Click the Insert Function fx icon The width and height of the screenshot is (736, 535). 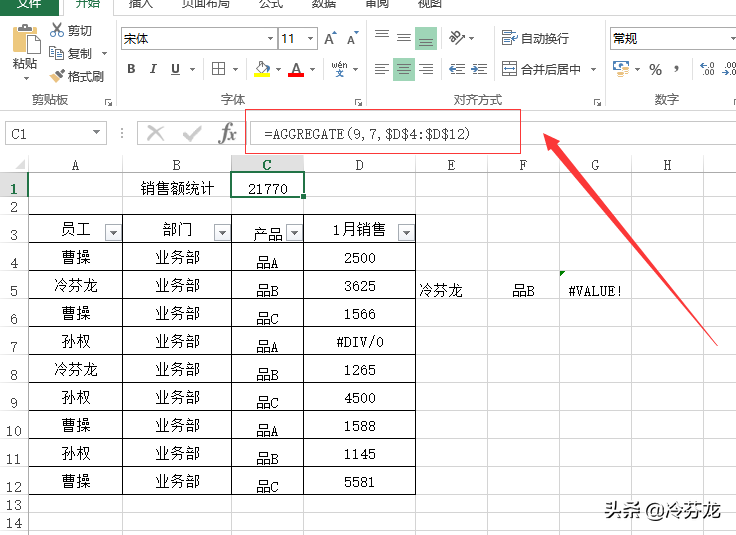(227, 133)
